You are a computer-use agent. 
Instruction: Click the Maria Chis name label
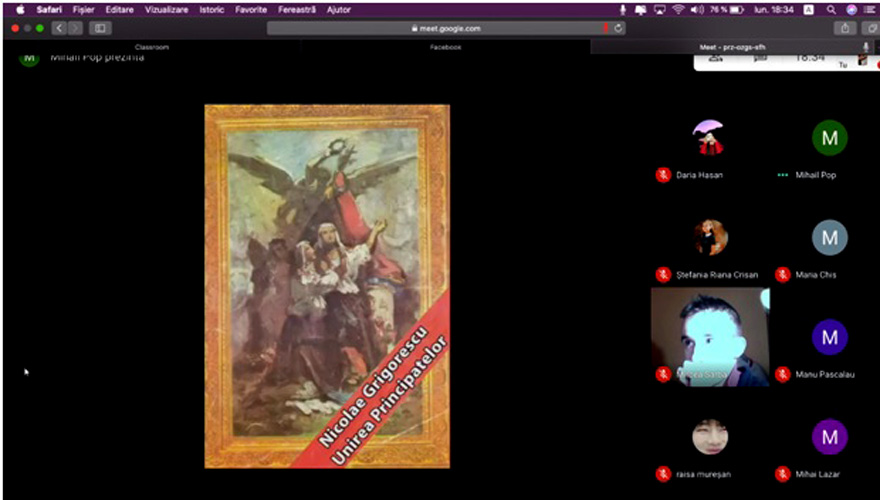tap(815, 275)
